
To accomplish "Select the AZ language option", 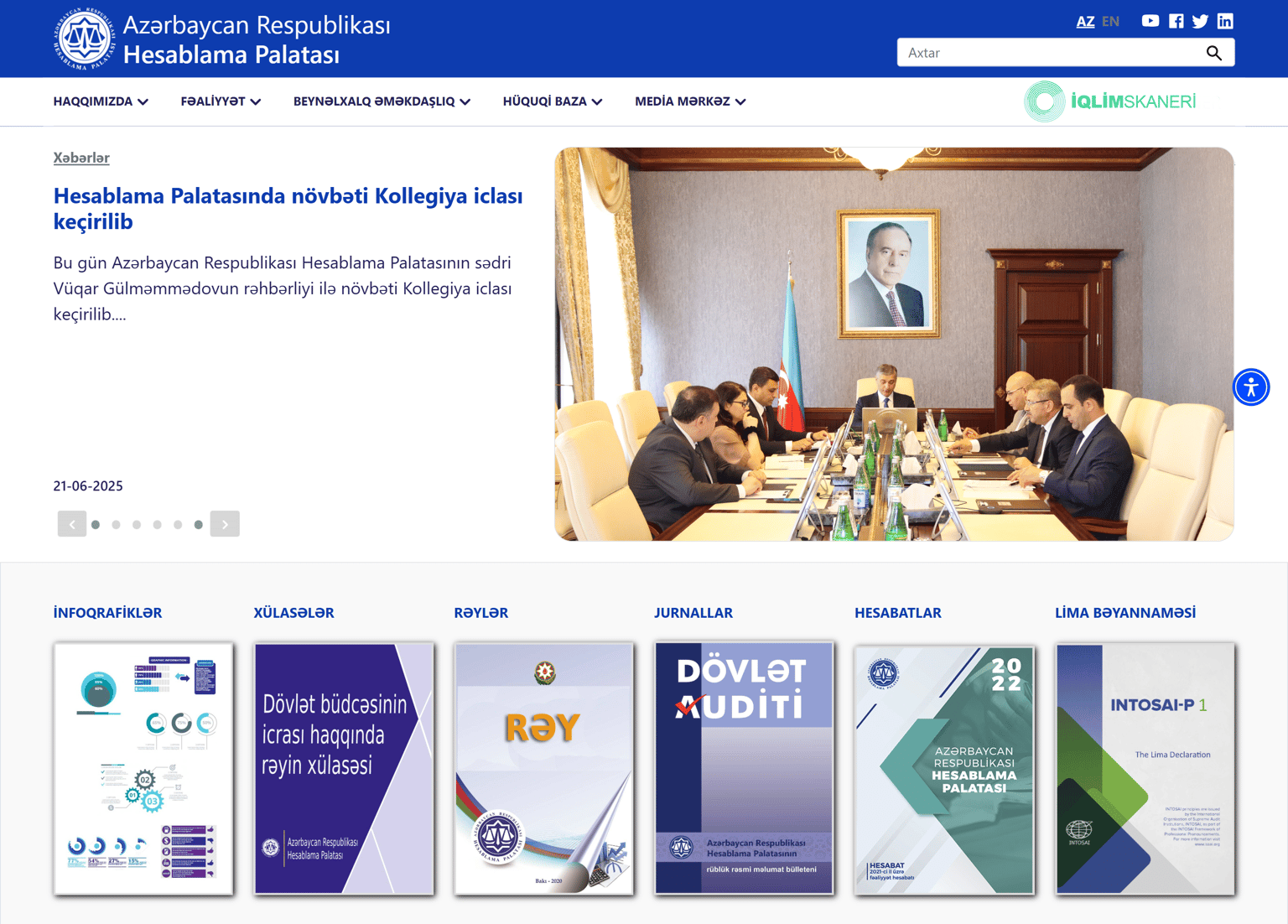I will click(x=1085, y=22).
